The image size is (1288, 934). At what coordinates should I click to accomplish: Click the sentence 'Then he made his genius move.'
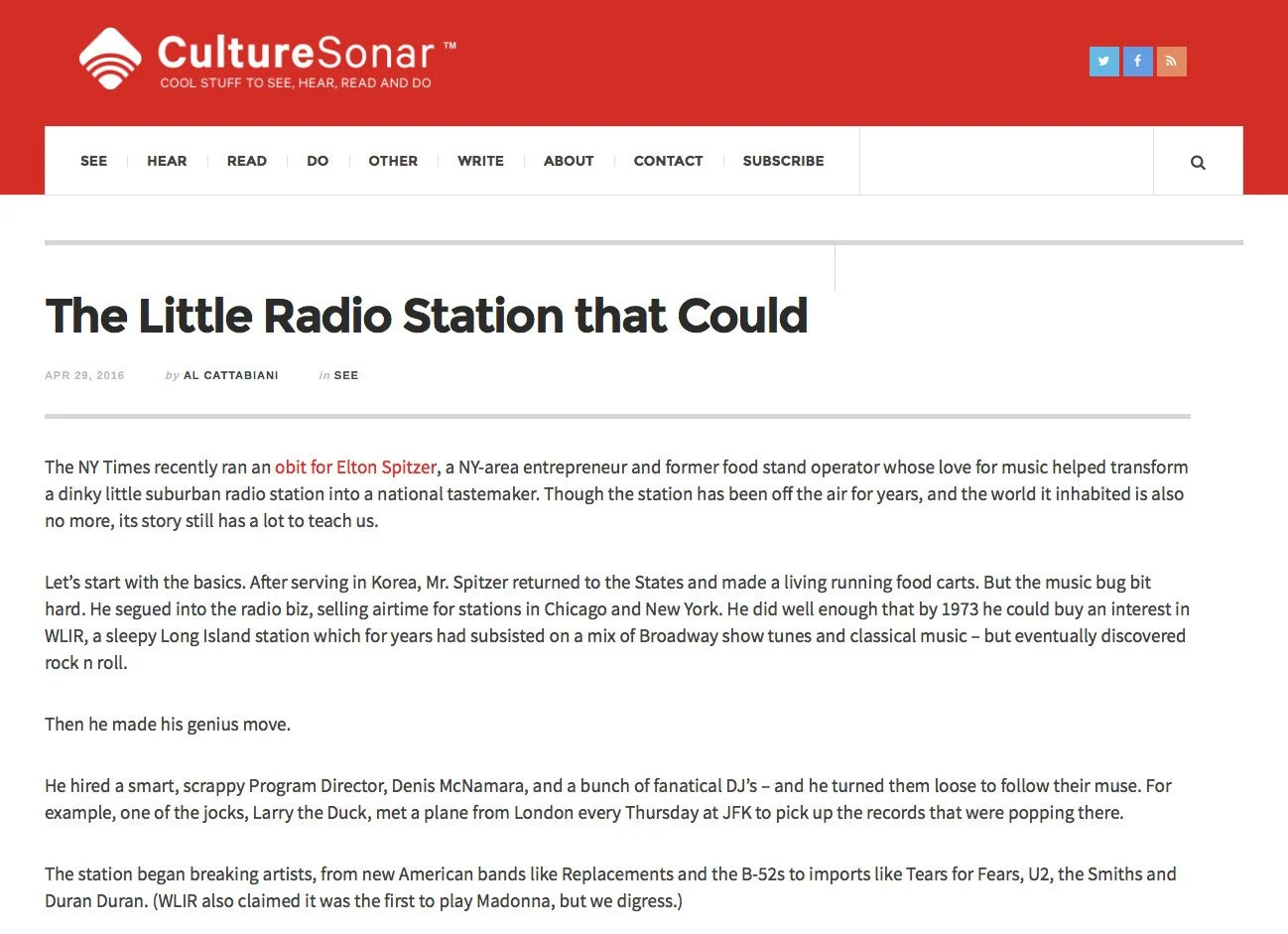pyautogui.click(x=168, y=725)
